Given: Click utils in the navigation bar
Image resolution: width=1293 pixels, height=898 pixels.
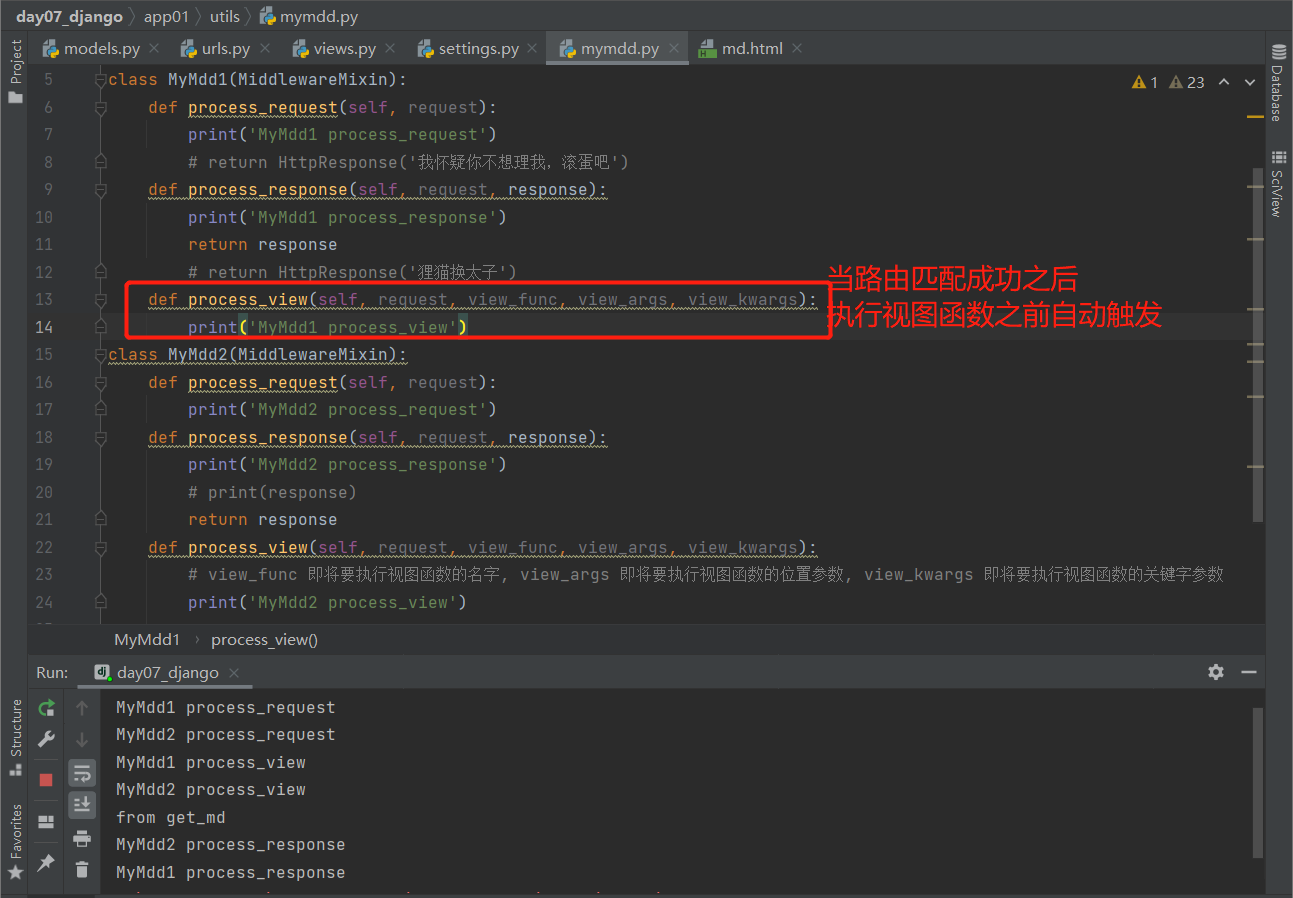Looking at the screenshot, I should 225,16.
